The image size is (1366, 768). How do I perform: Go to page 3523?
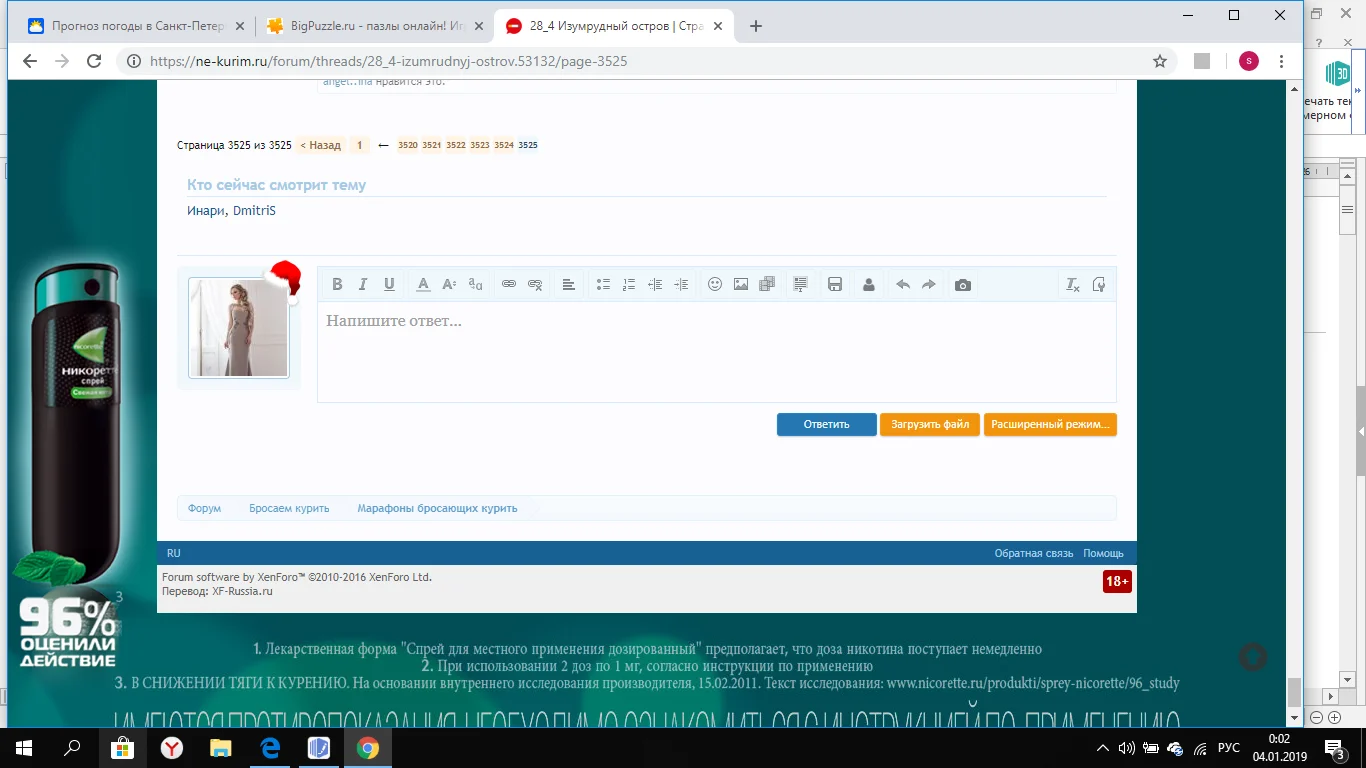coord(480,145)
